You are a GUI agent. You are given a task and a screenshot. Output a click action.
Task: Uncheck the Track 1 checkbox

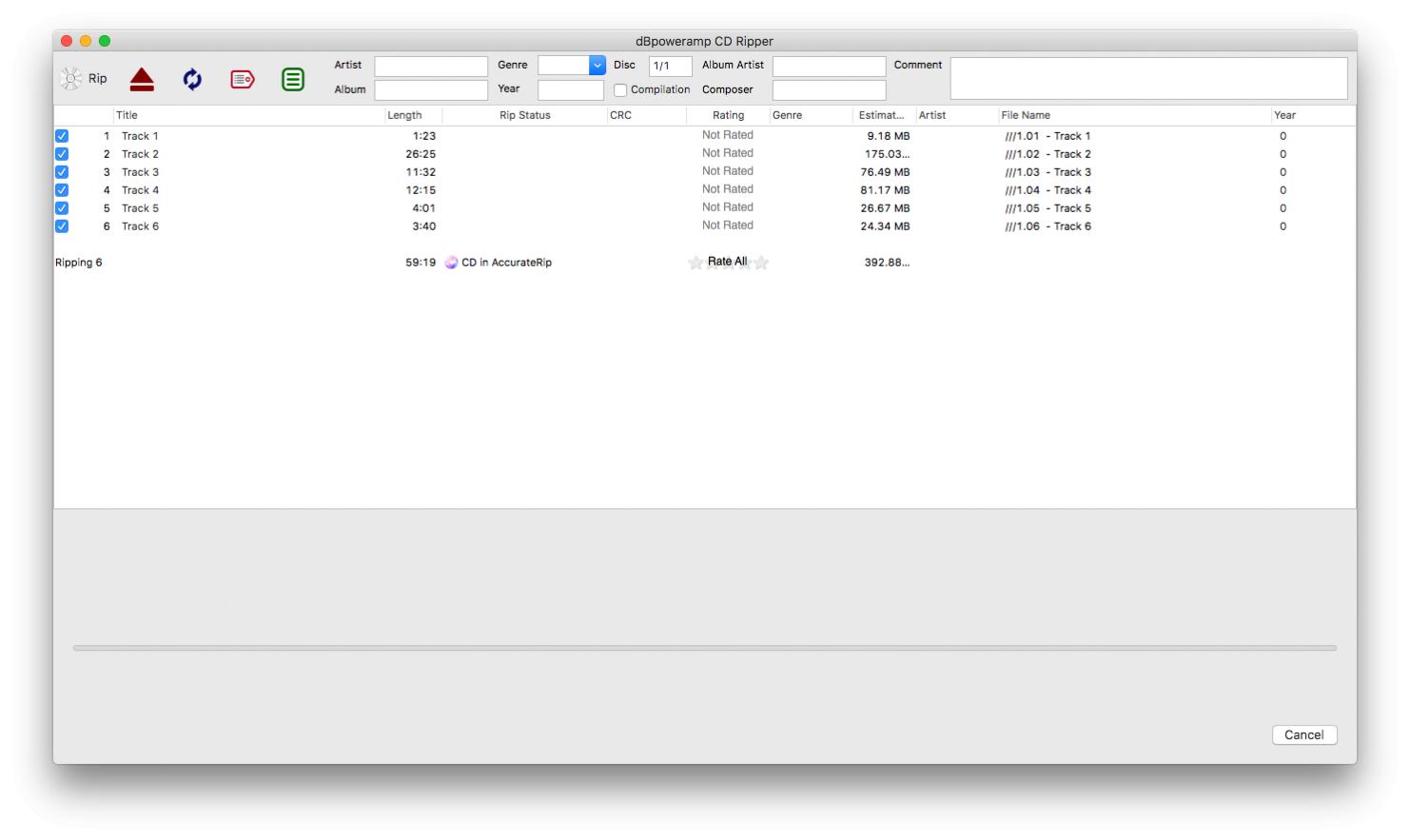62,136
